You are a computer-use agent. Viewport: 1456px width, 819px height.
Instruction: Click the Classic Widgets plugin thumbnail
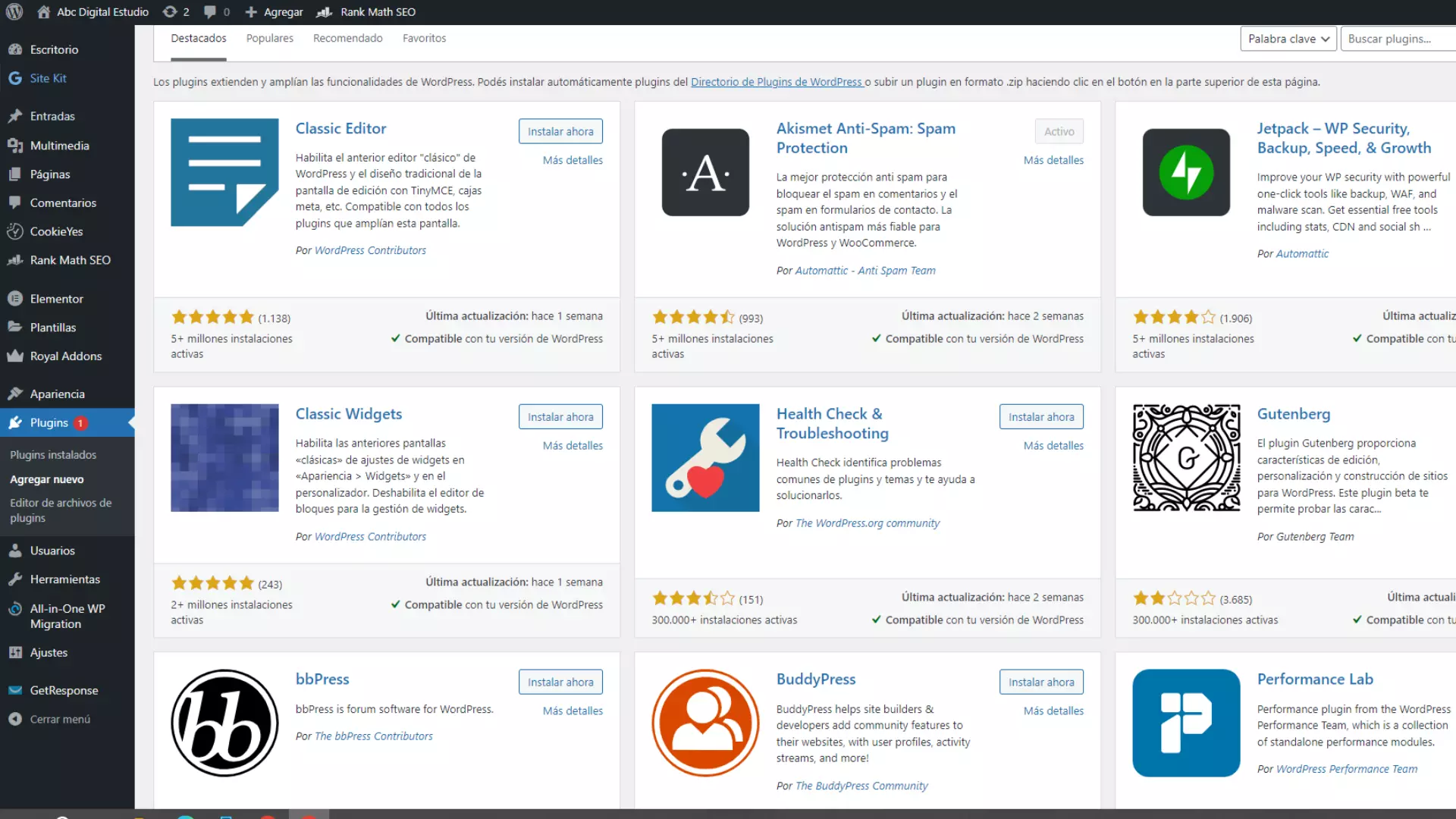point(224,458)
